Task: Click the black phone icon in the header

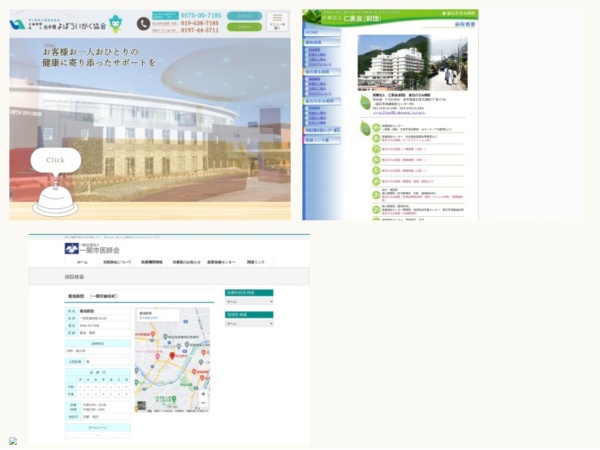Action: tap(143, 24)
